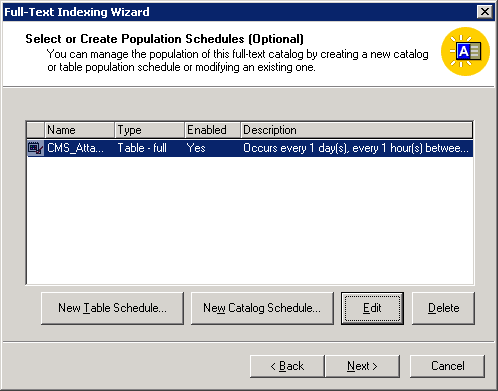Click the schedule row icon beside CMS_Atta...

[x=35, y=148]
